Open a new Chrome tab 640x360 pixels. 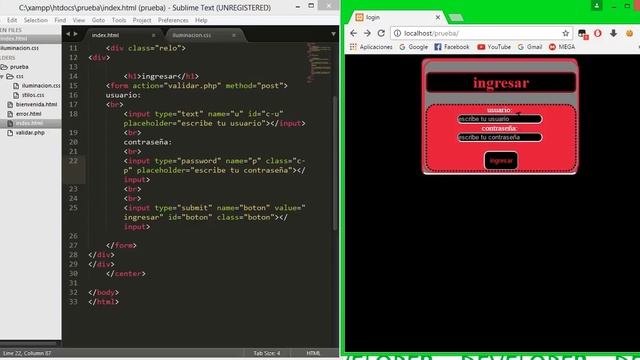click(456, 17)
